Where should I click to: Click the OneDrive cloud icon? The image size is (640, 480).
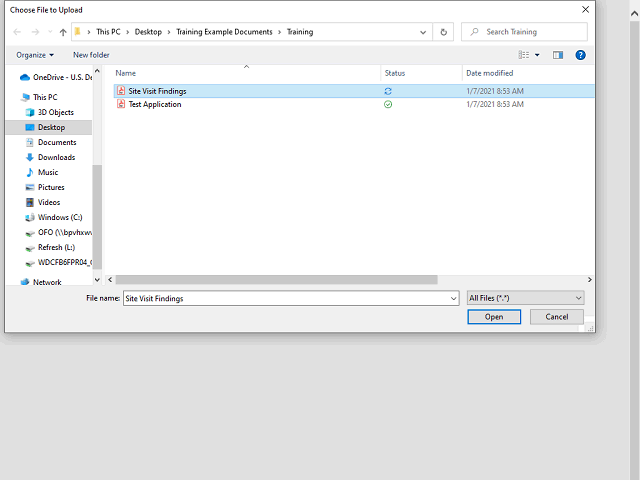[x=24, y=77]
